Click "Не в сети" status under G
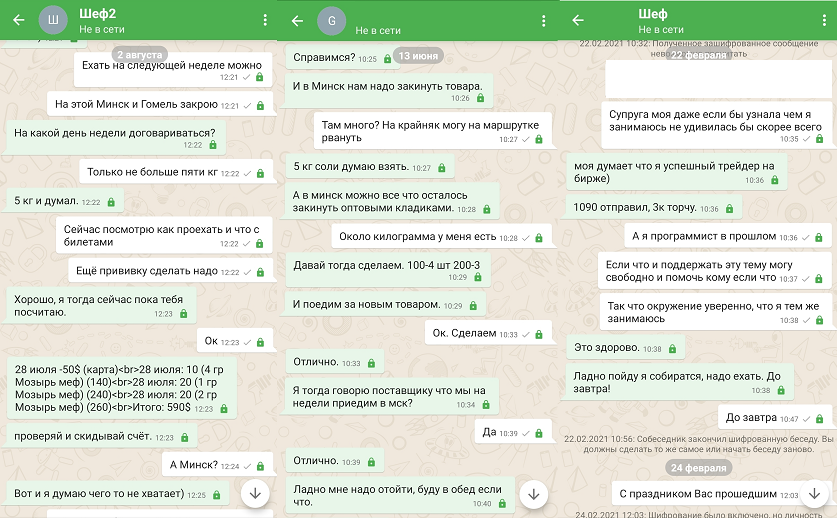This screenshot has height=518, width=837. (376, 30)
